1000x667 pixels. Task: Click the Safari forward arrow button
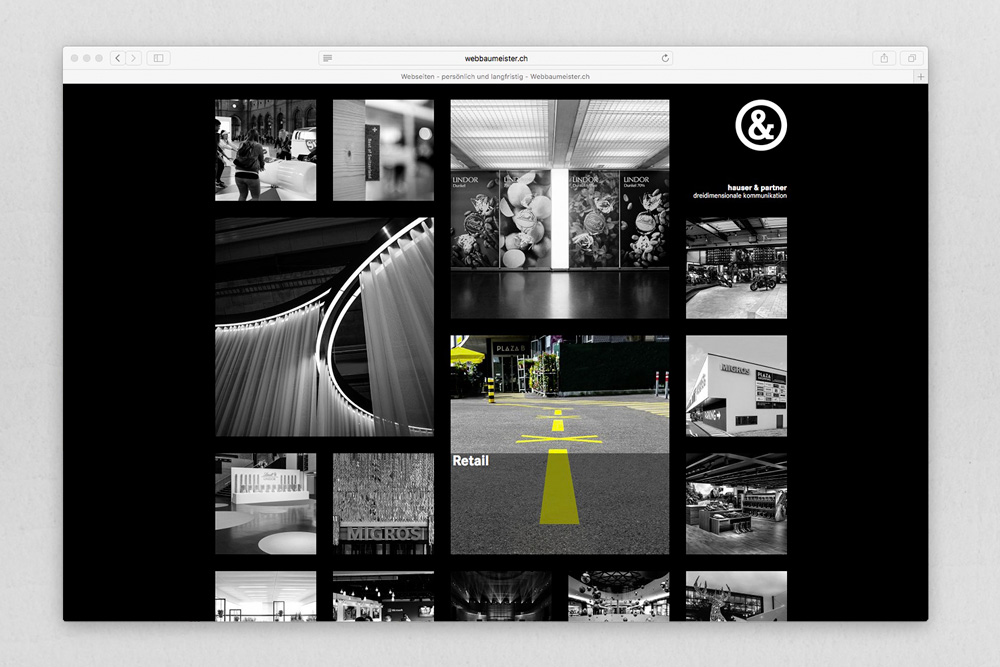pyautogui.click(x=133, y=58)
